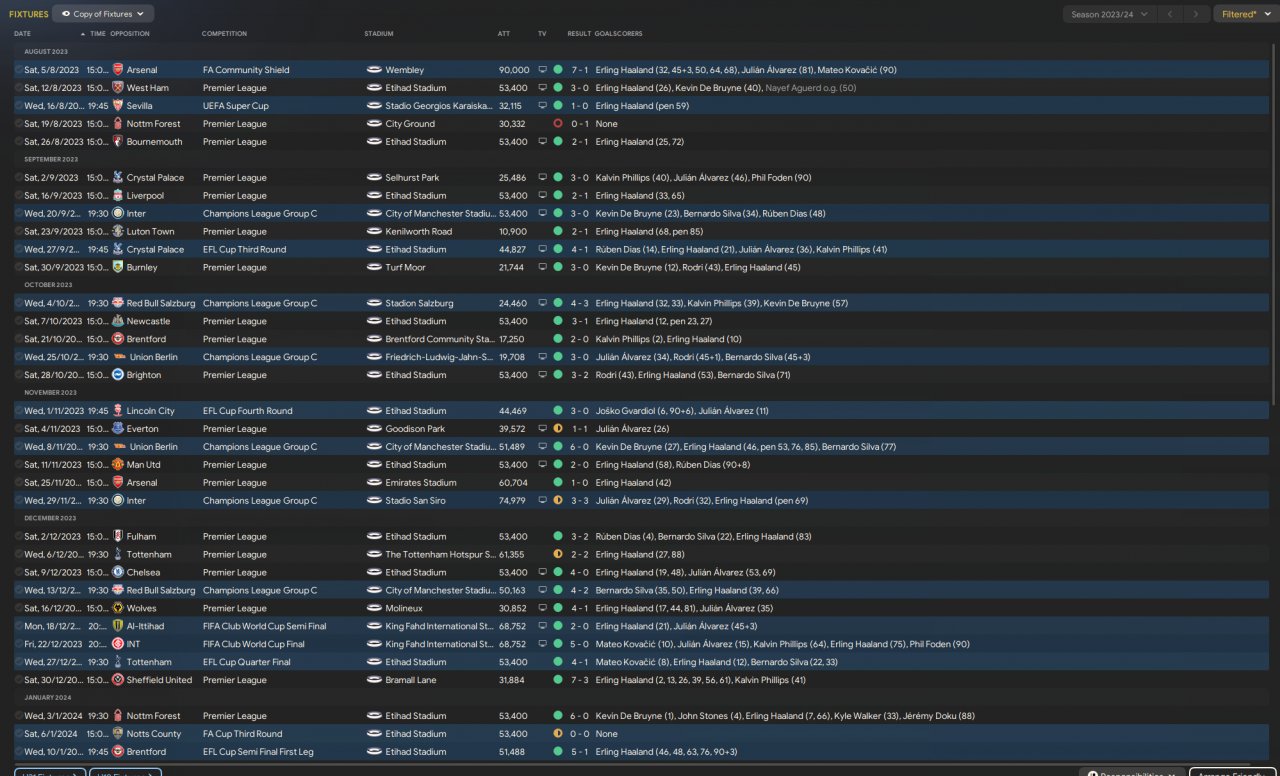Go to the next season arrow
This screenshot has width=1280, height=776.
[1195, 14]
